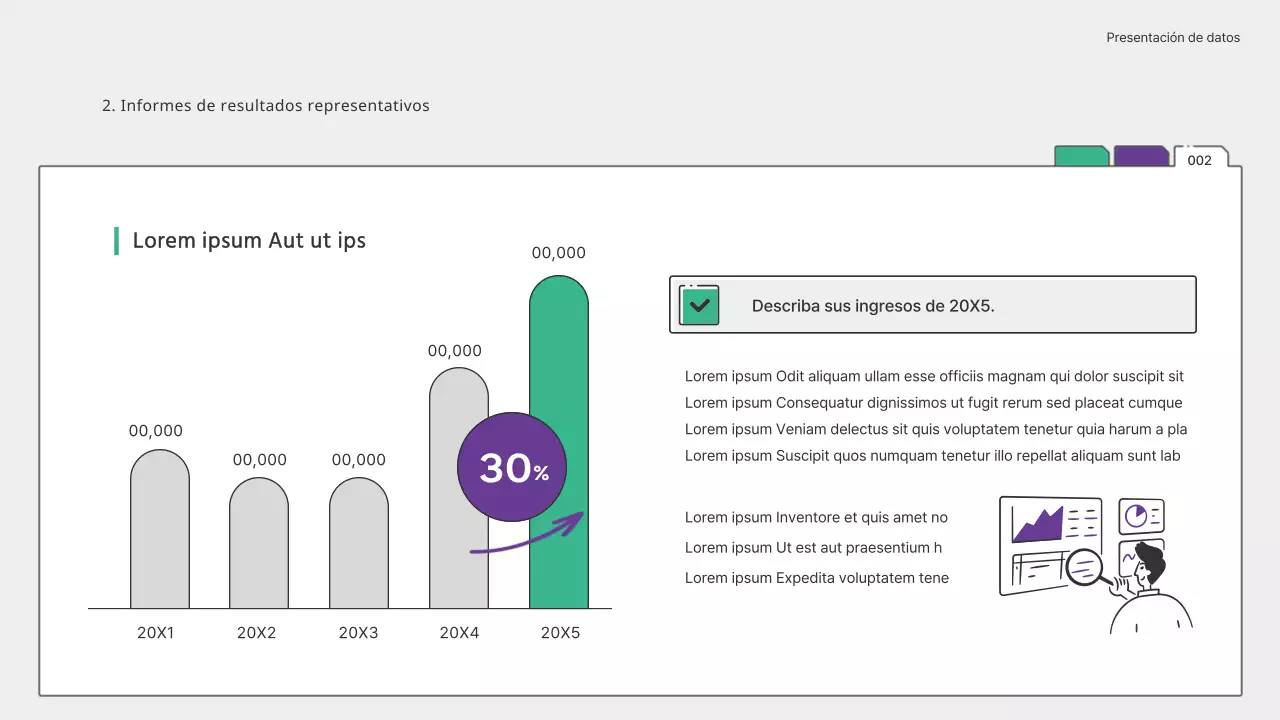Click the 'Presentación de datos' header link
1280x720 pixels.
(1172, 37)
